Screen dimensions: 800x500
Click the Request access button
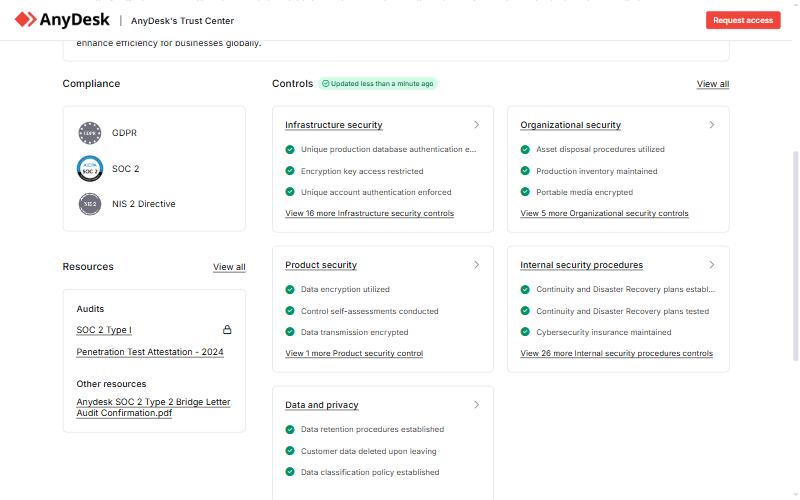(x=743, y=20)
